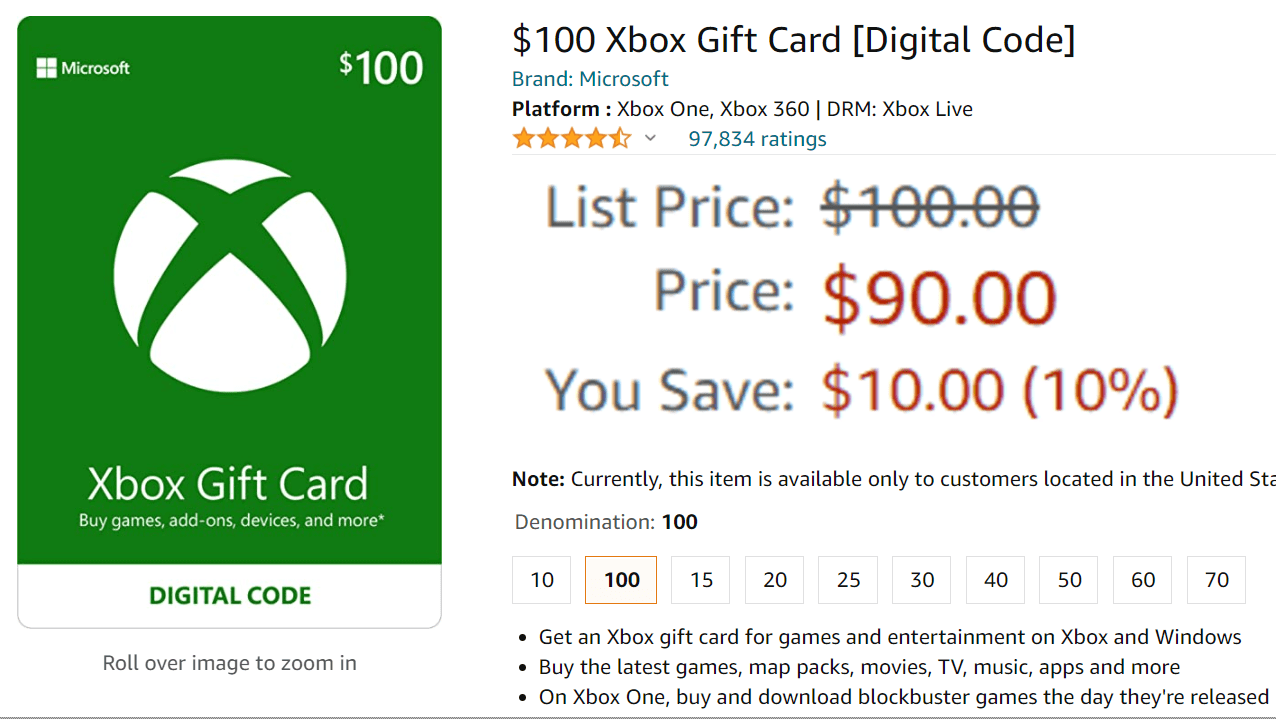
Task: Click the Microsoft logo on the card
Action: (82, 67)
